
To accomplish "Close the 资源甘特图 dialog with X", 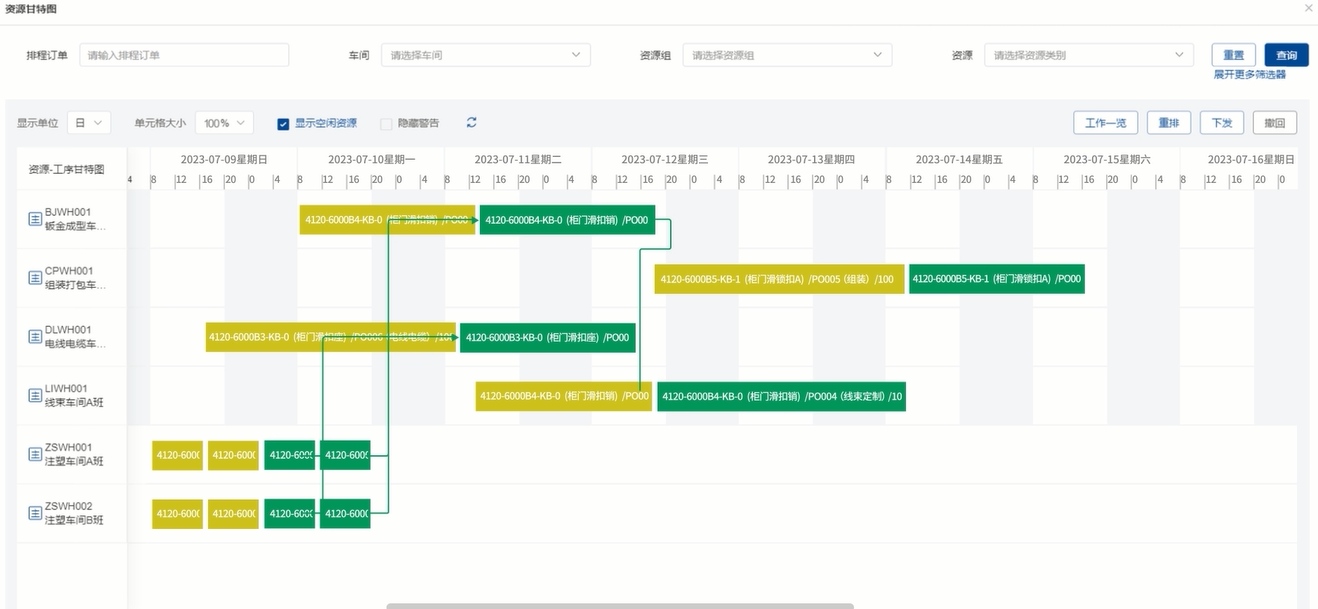I will click(x=1308, y=8).
